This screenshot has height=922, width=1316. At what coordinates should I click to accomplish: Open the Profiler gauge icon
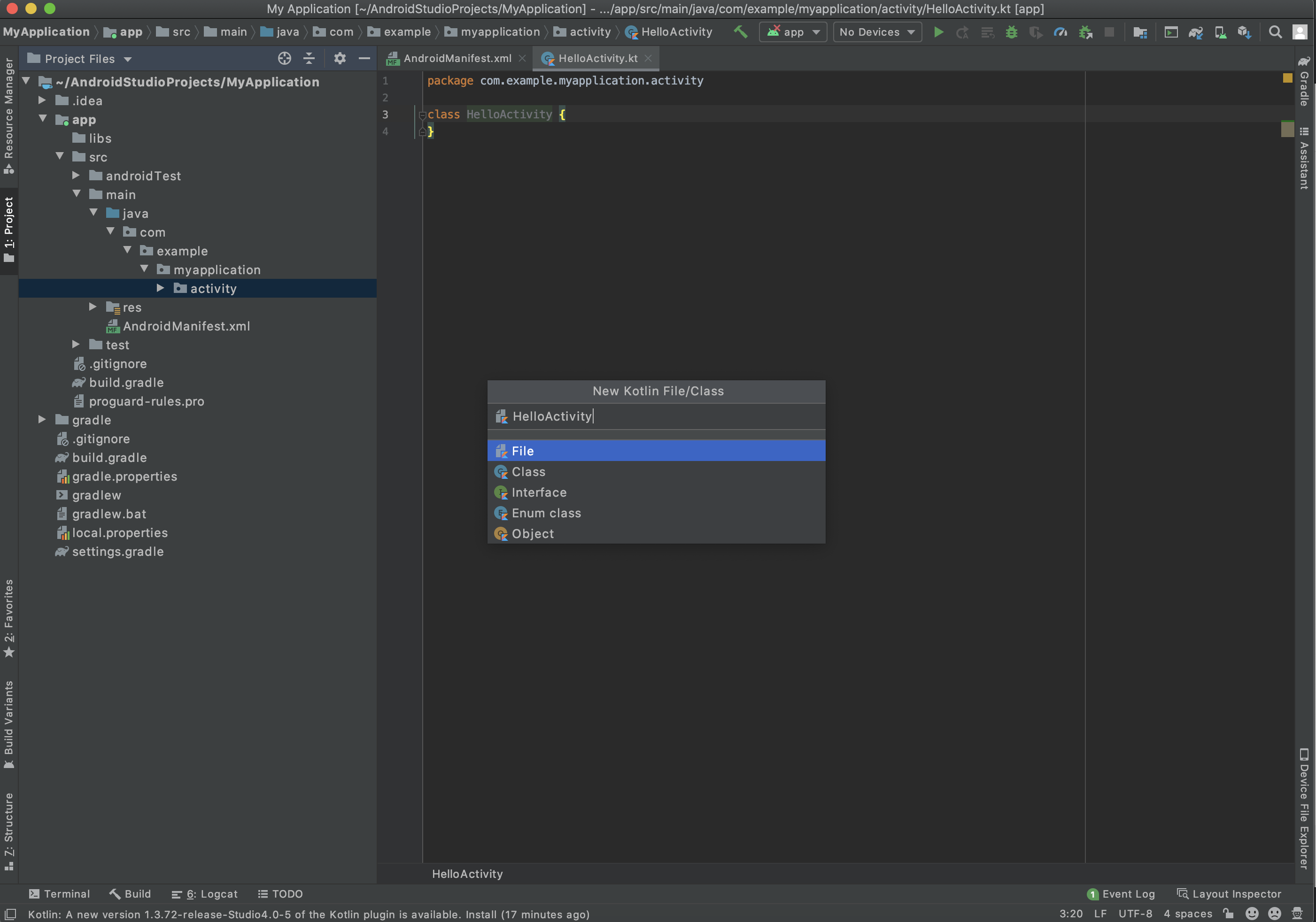1060,32
